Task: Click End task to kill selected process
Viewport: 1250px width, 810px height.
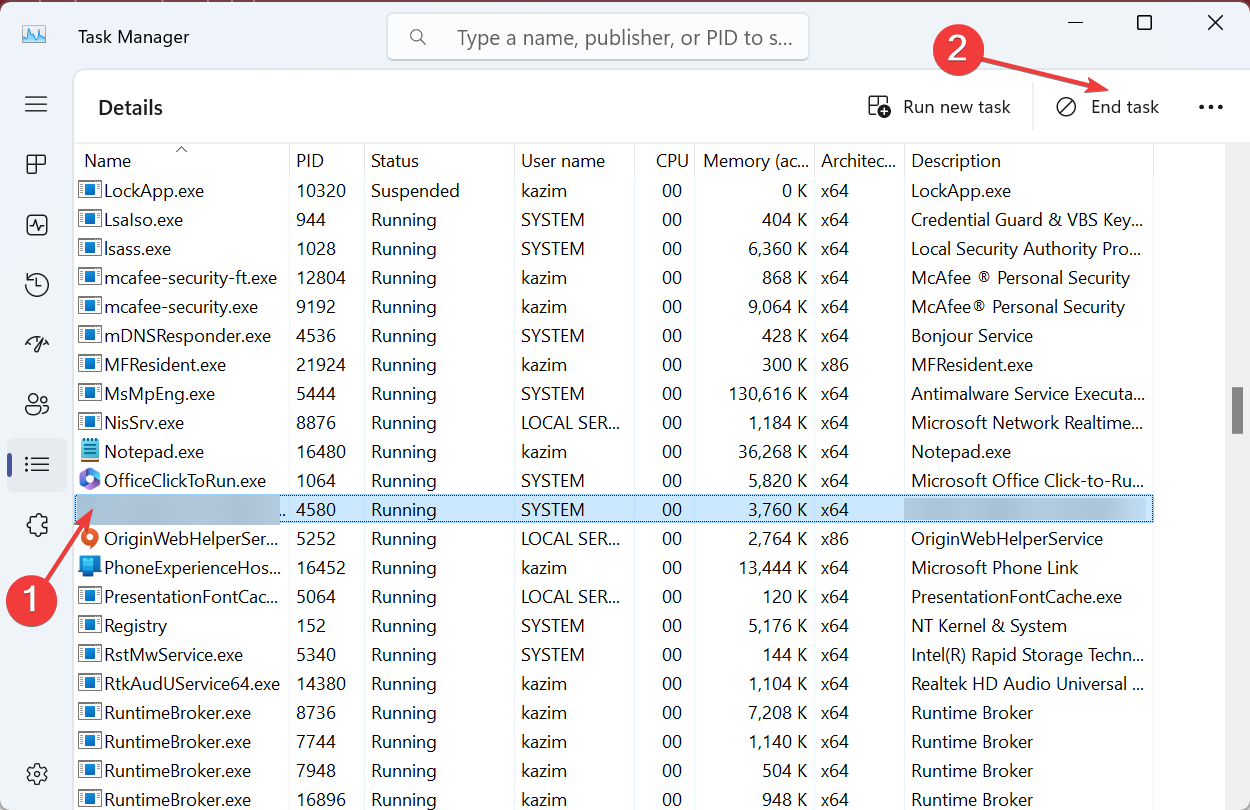Action: pyautogui.click(x=1107, y=107)
